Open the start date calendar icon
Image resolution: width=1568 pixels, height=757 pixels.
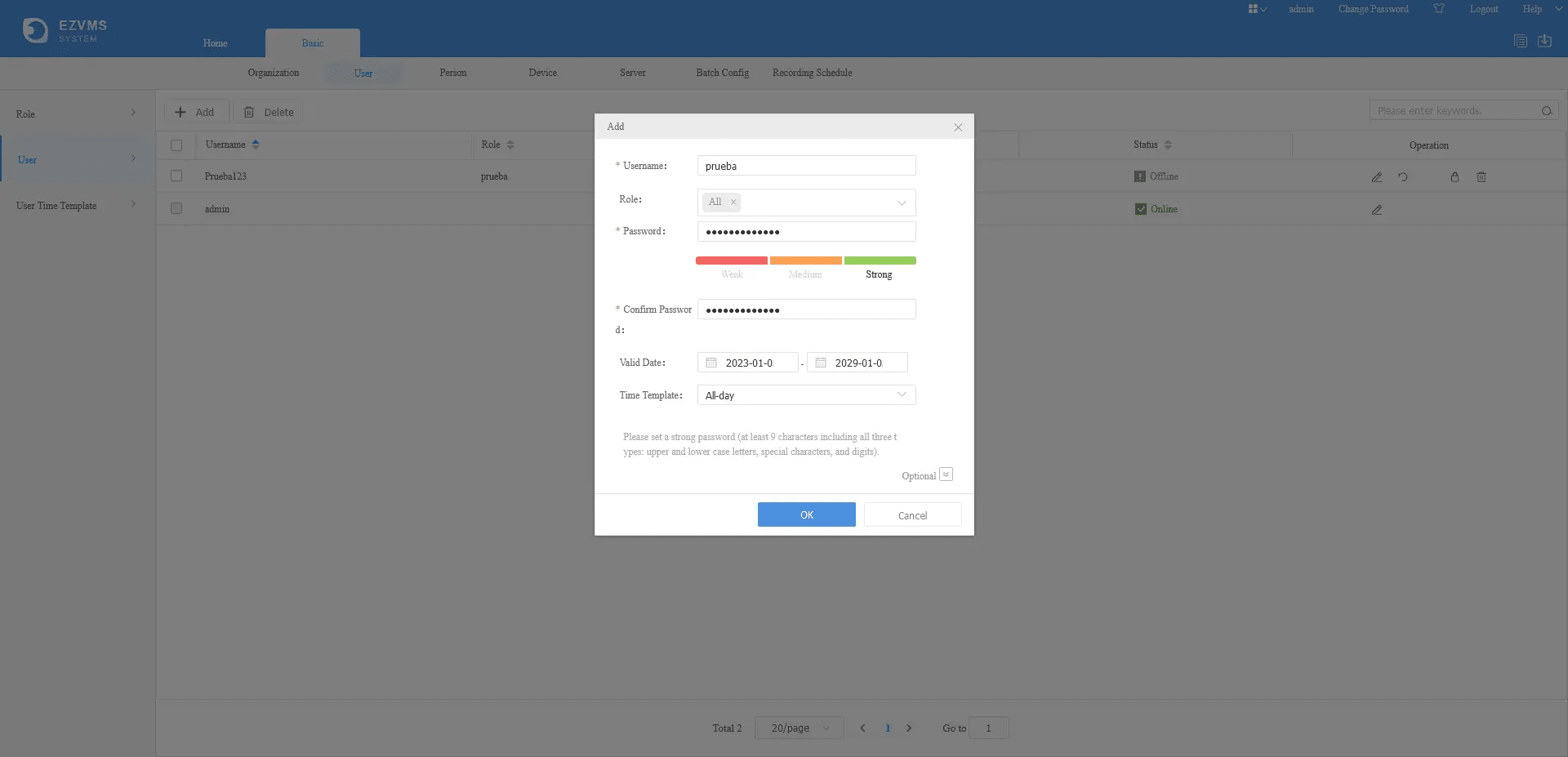click(x=711, y=363)
